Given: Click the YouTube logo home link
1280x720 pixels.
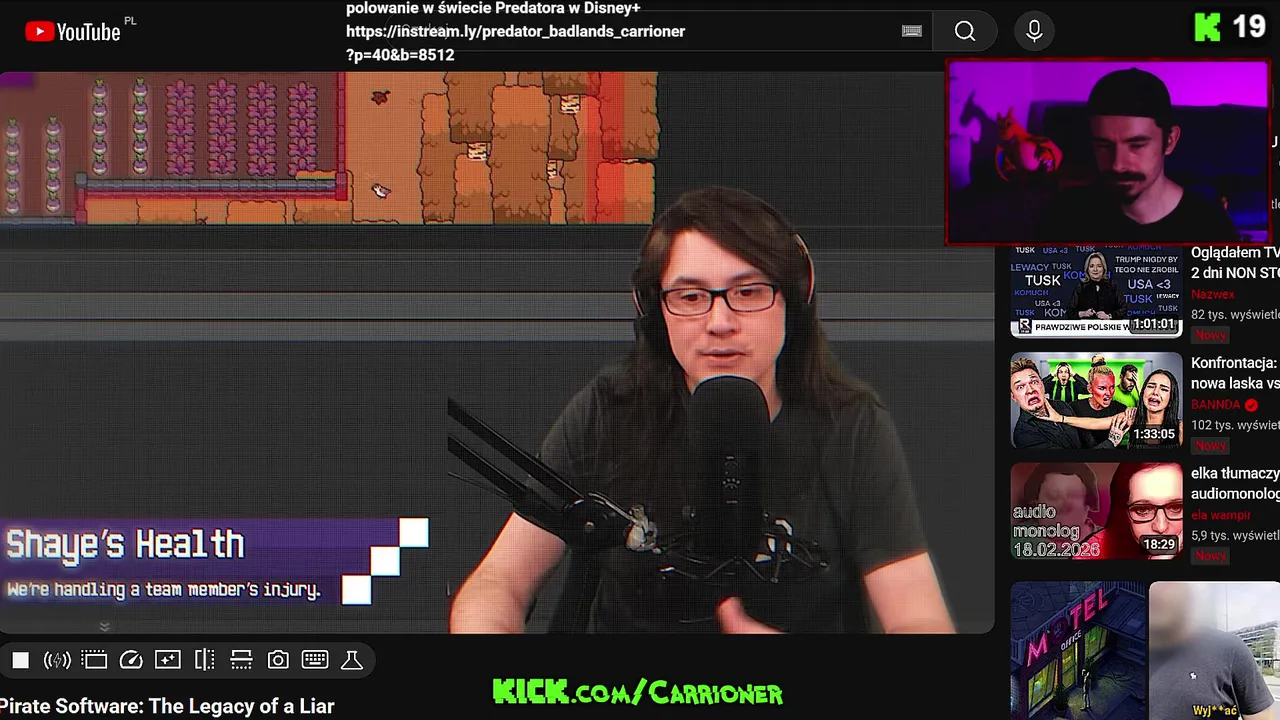Looking at the screenshot, I should click(x=73, y=32).
